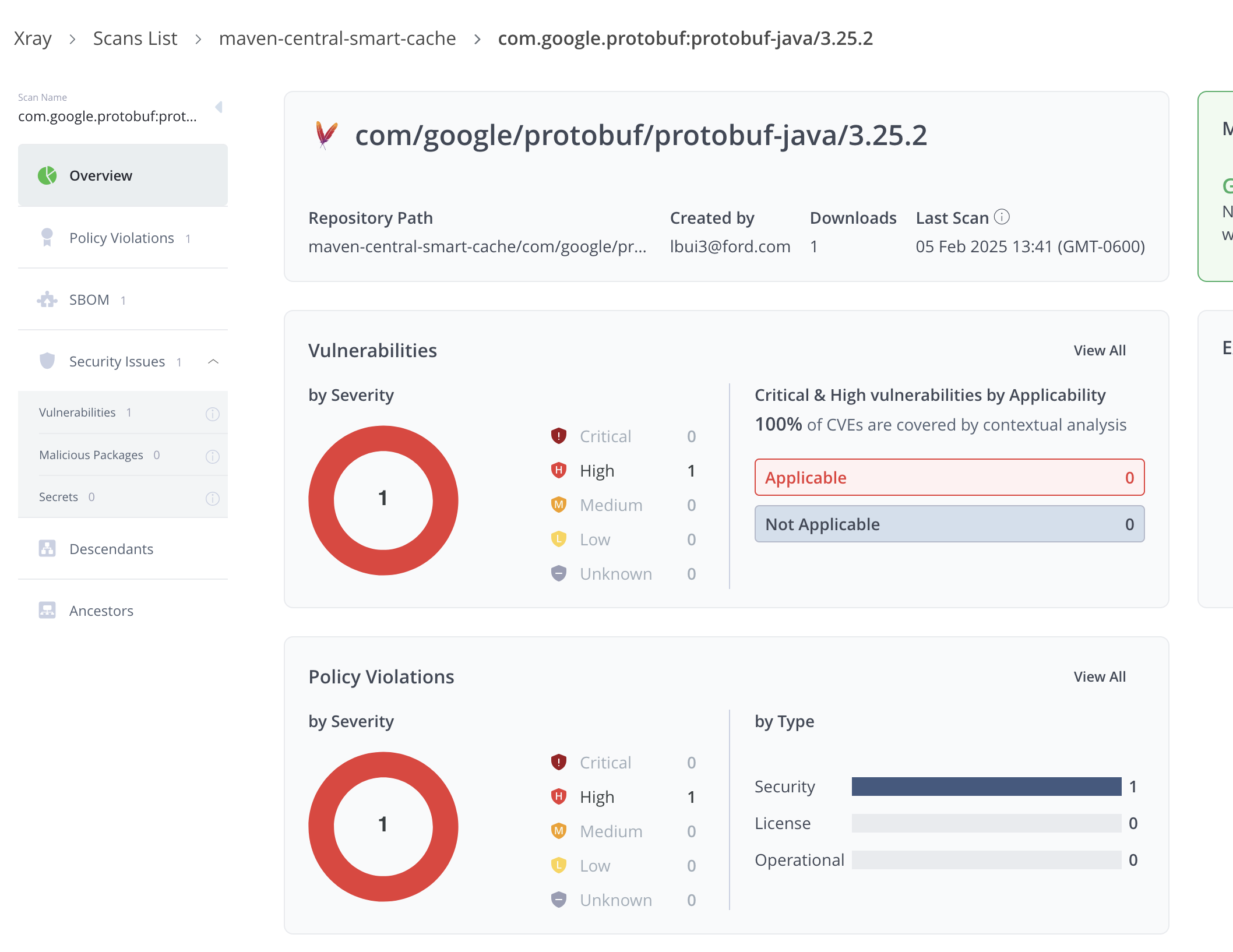Collapse the sidebar with the arrow toggle

pos(219,107)
